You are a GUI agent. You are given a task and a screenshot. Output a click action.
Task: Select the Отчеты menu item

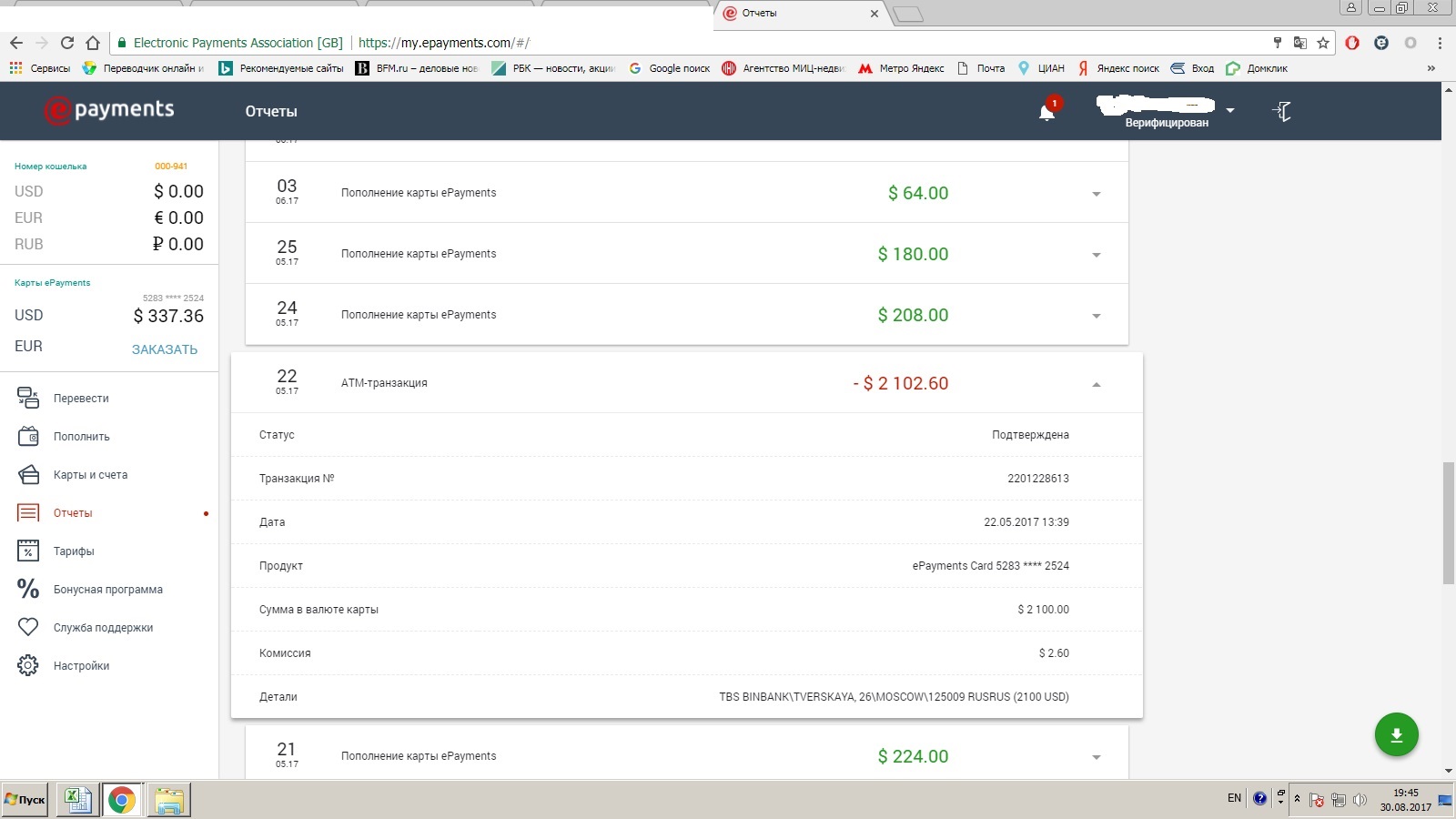73,513
